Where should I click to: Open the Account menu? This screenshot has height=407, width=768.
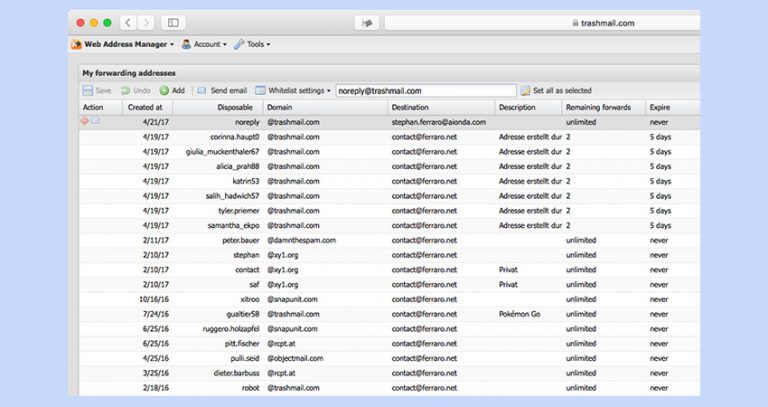(204, 44)
